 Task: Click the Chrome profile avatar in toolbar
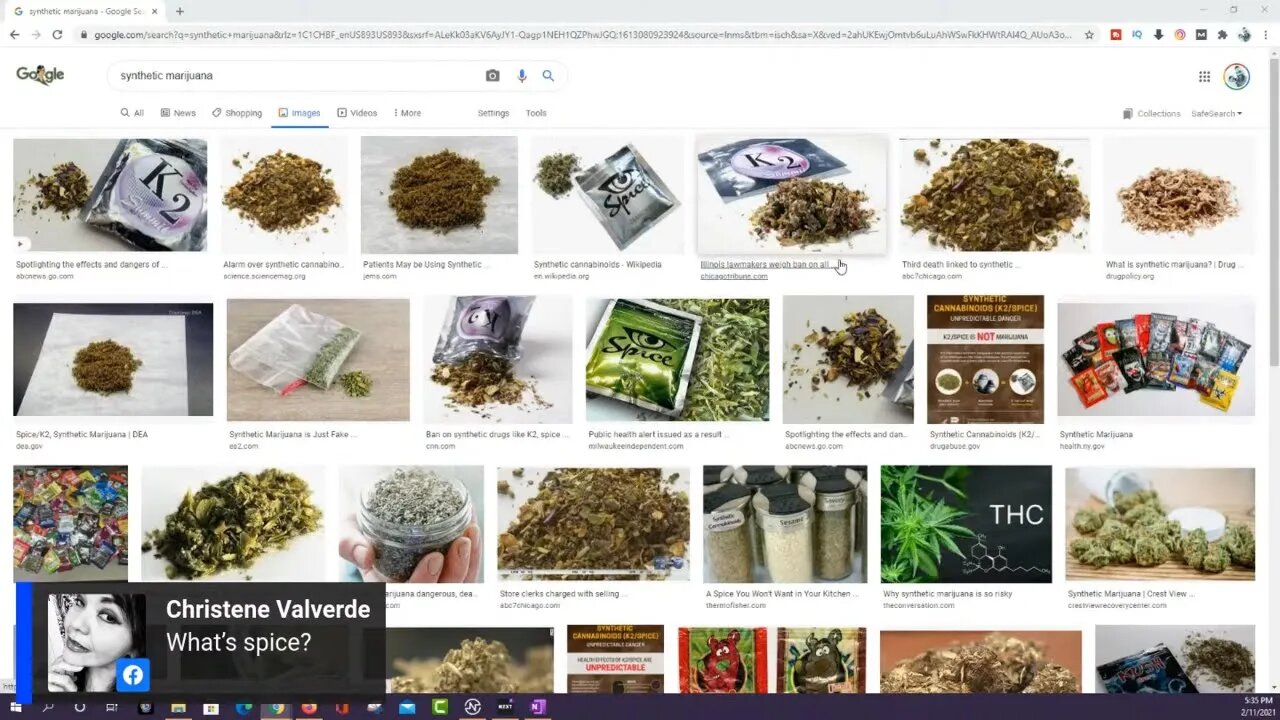(1244, 34)
